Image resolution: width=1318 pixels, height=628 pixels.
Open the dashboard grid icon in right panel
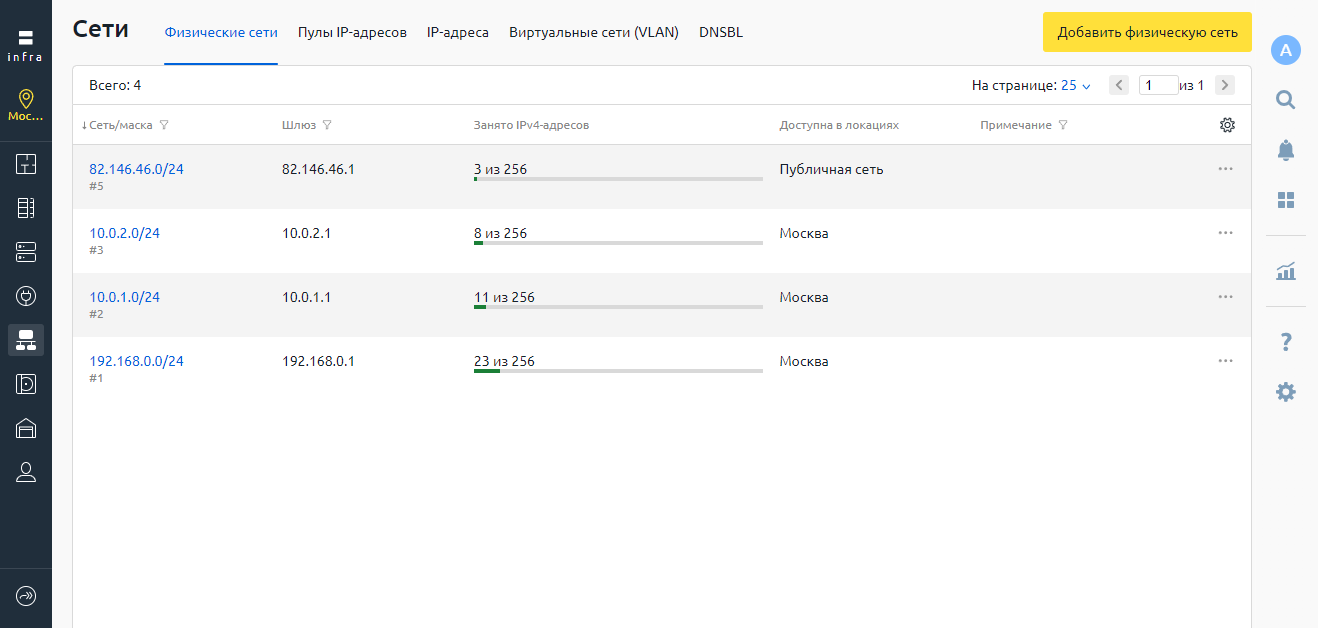(1286, 200)
